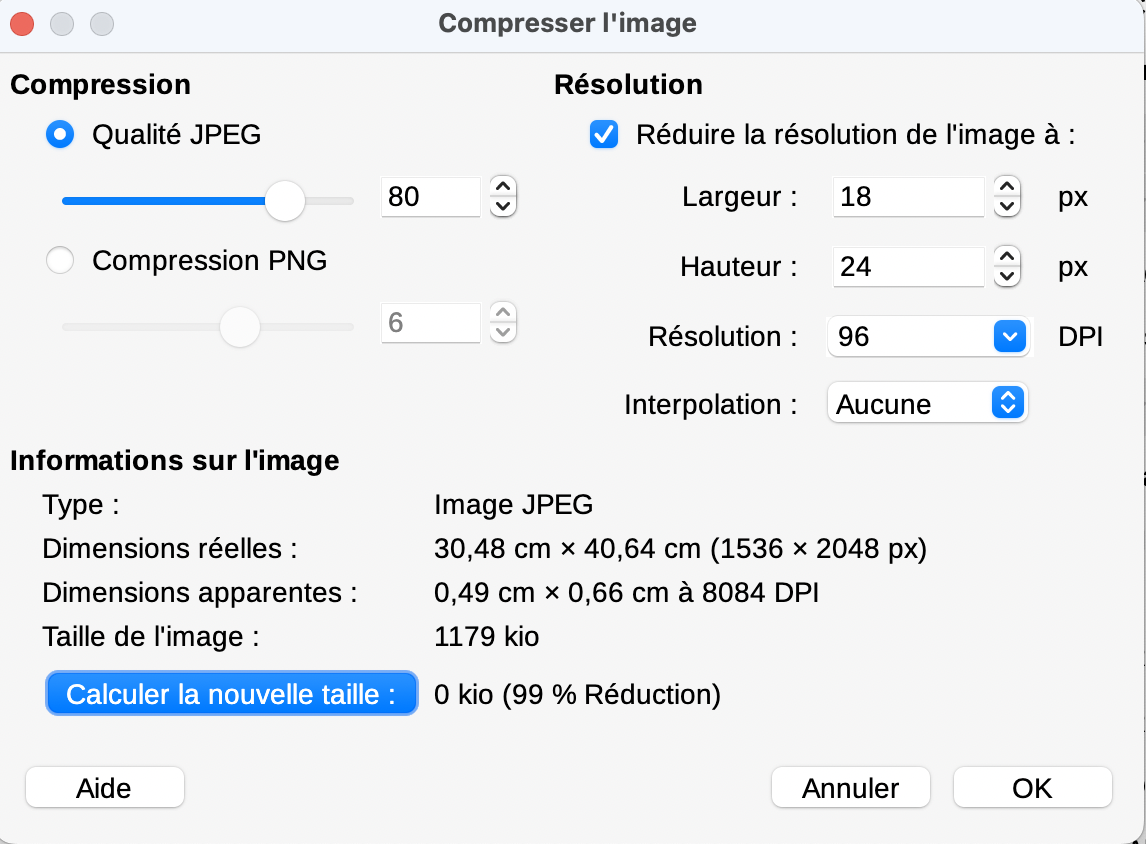Click the Largeur input field
This screenshot has width=1146, height=844.
tap(908, 197)
